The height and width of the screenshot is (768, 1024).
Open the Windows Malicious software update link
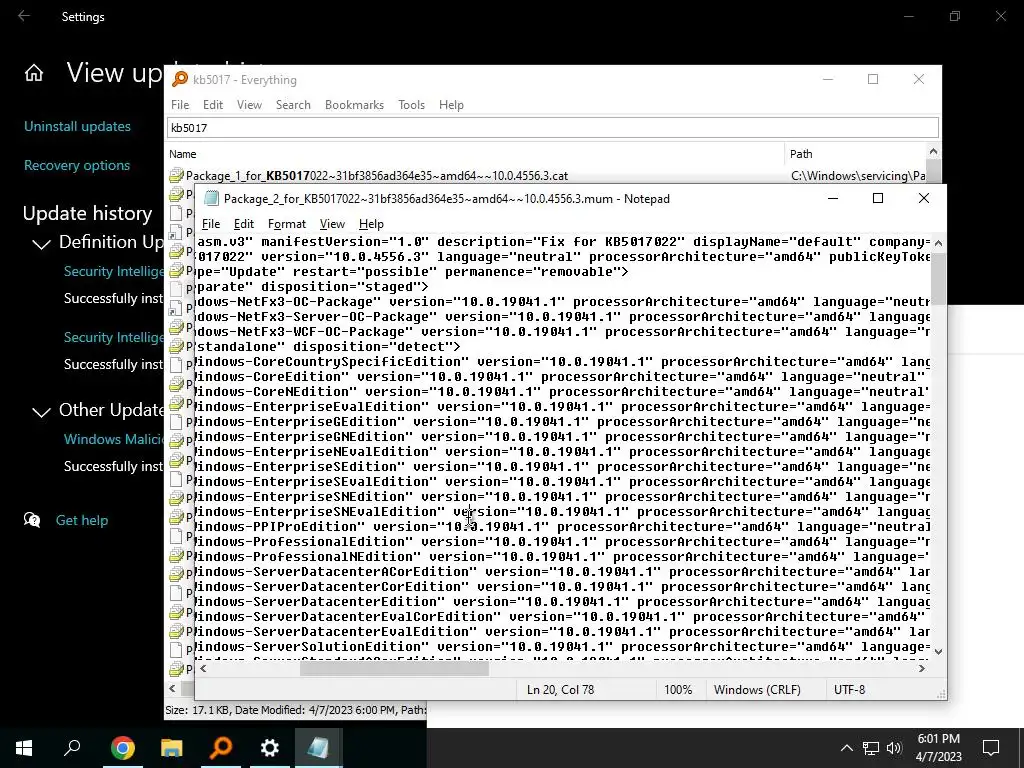[114, 439]
